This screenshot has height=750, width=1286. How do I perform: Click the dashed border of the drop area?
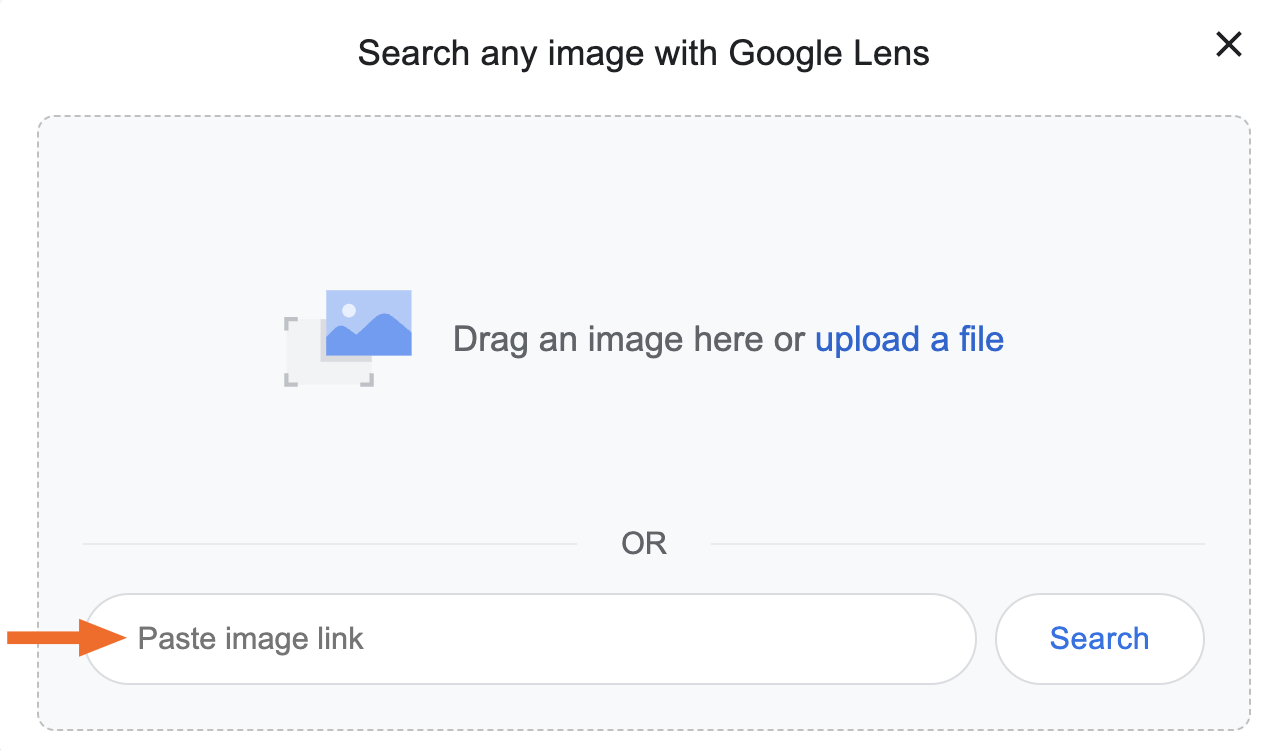pyautogui.click(x=644, y=117)
